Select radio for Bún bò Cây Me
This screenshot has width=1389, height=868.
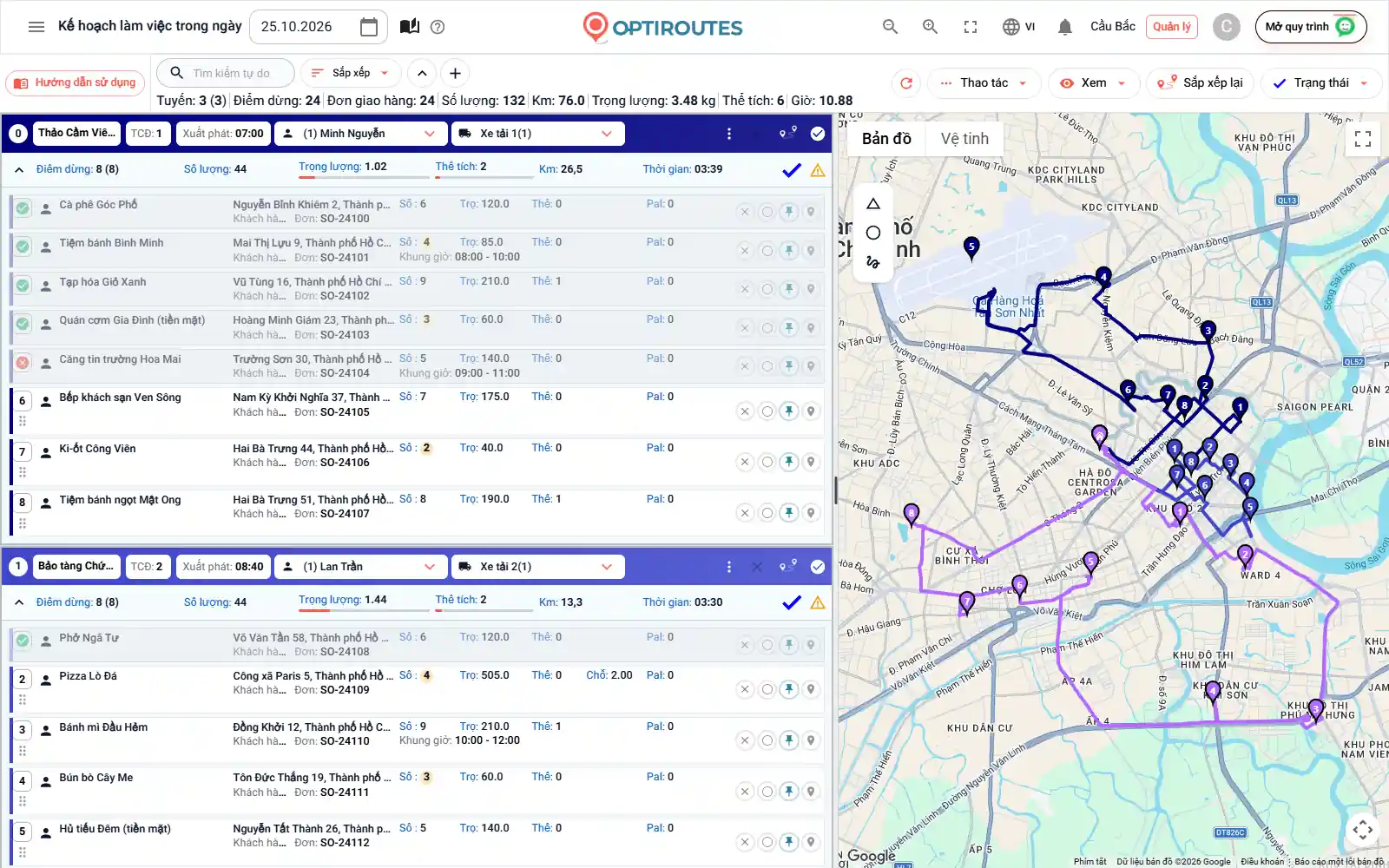(x=767, y=792)
